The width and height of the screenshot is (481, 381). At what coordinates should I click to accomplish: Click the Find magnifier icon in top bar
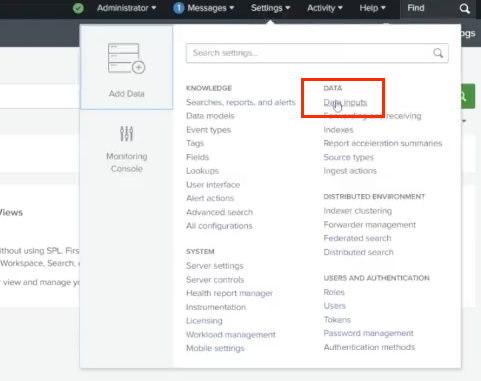464,8
